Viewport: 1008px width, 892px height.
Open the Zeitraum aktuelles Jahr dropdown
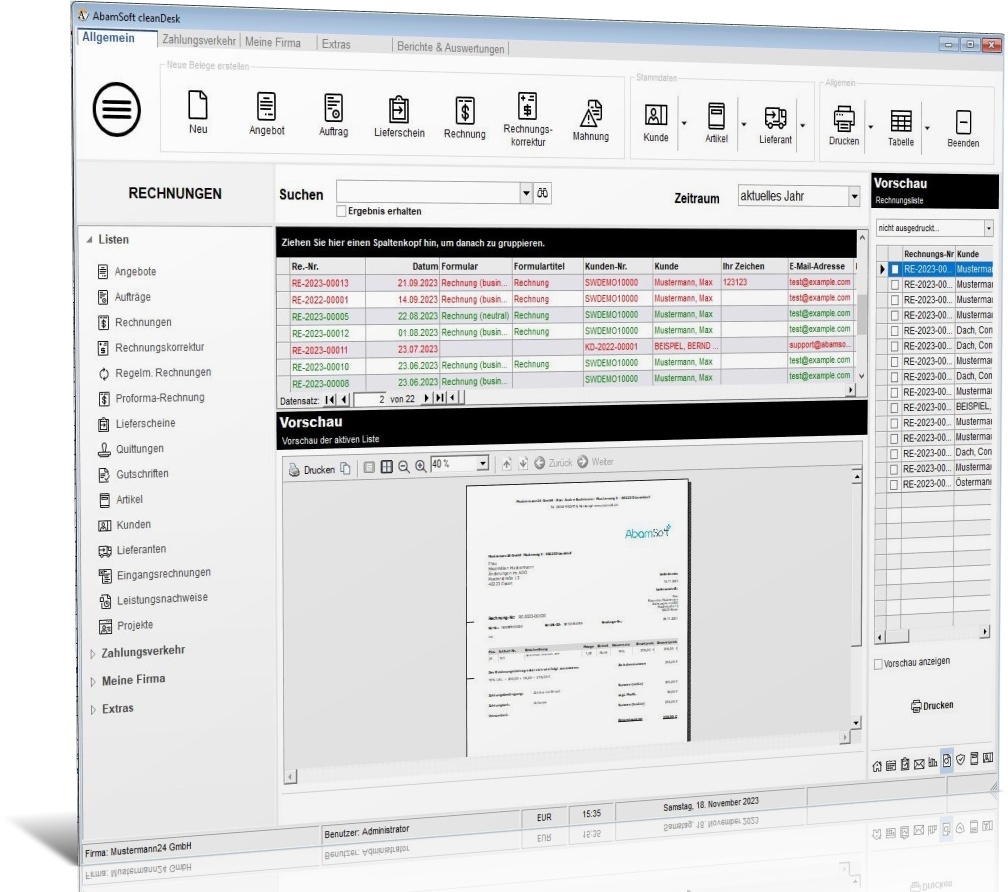pos(854,197)
